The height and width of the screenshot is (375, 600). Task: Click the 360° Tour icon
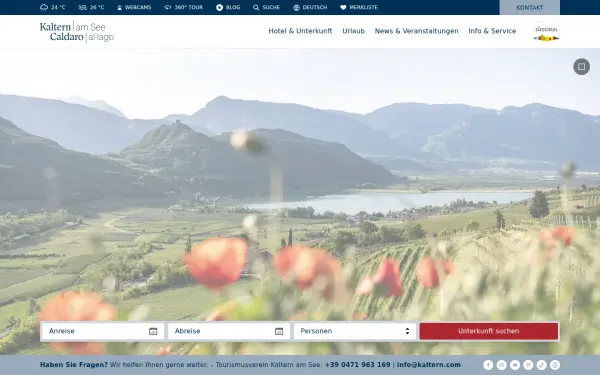coord(168,7)
